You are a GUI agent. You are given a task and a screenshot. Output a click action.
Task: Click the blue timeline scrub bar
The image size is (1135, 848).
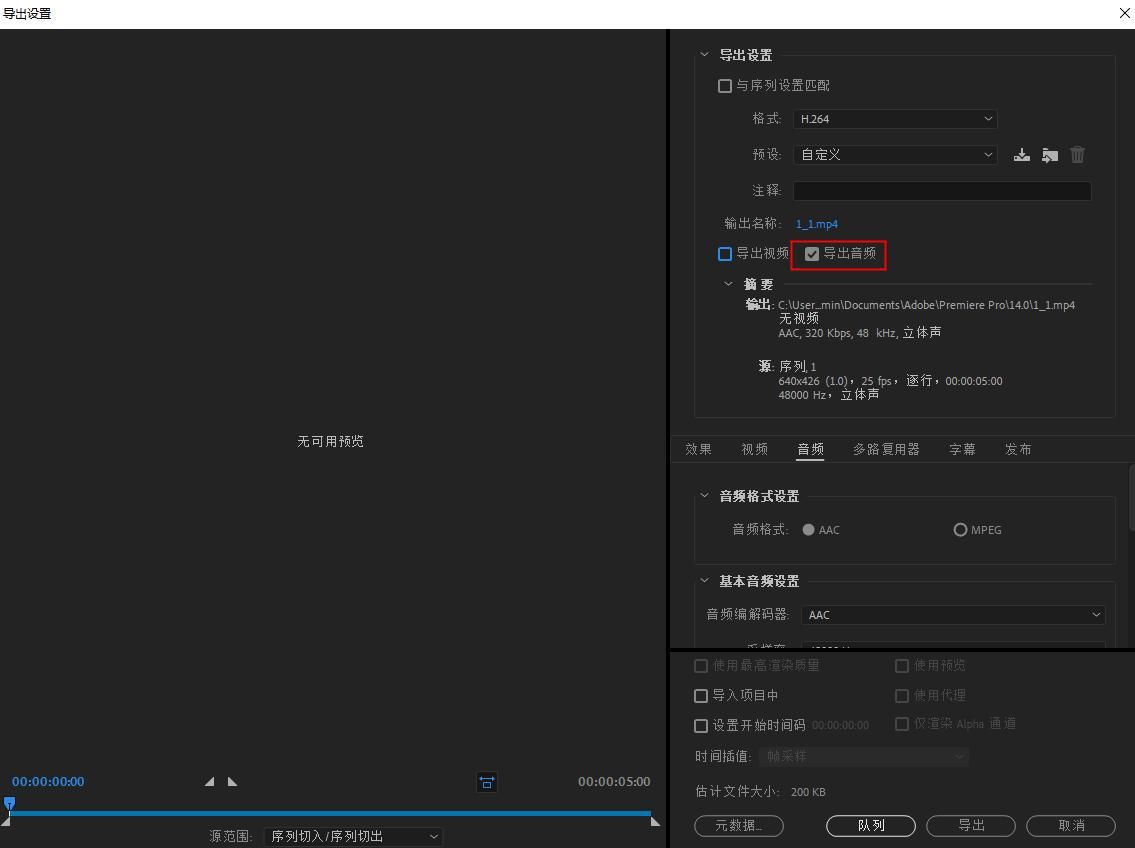coord(330,813)
